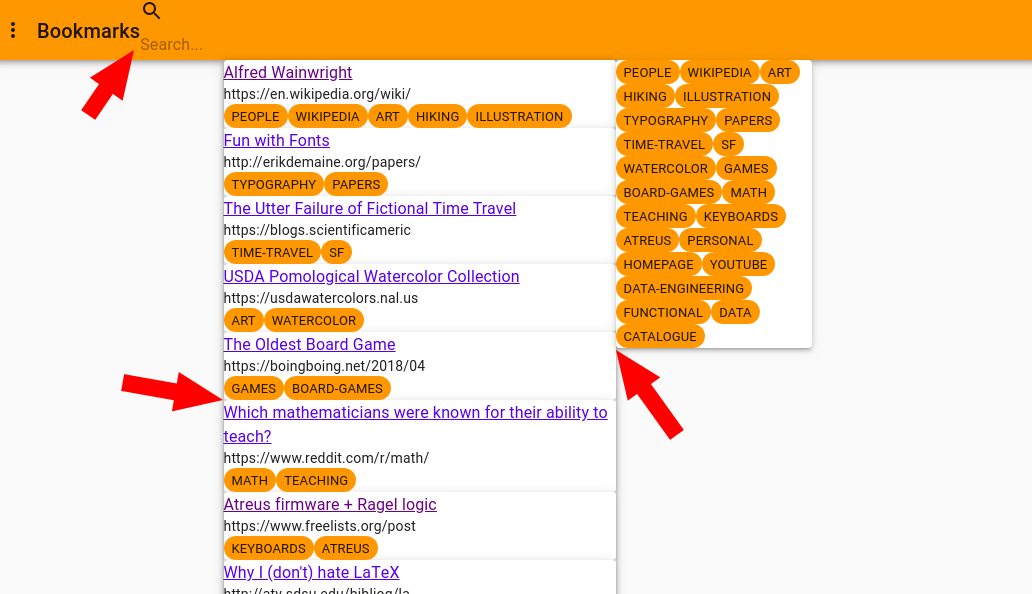Open the mathematicians known for teaching link

point(415,424)
